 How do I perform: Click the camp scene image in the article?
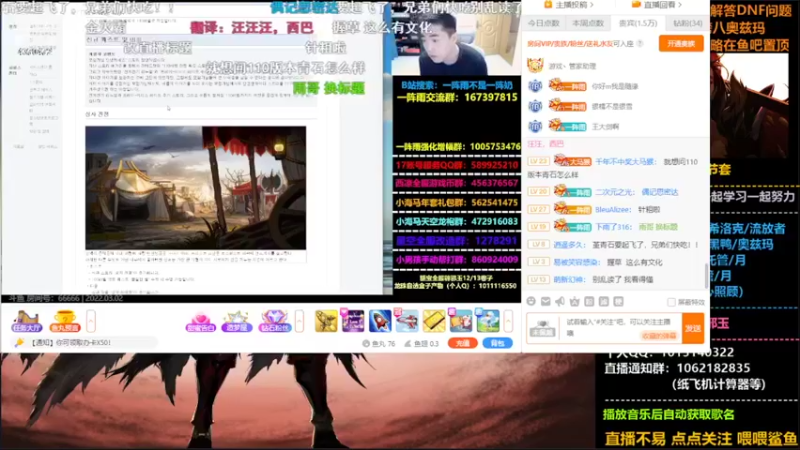[195, 188]
